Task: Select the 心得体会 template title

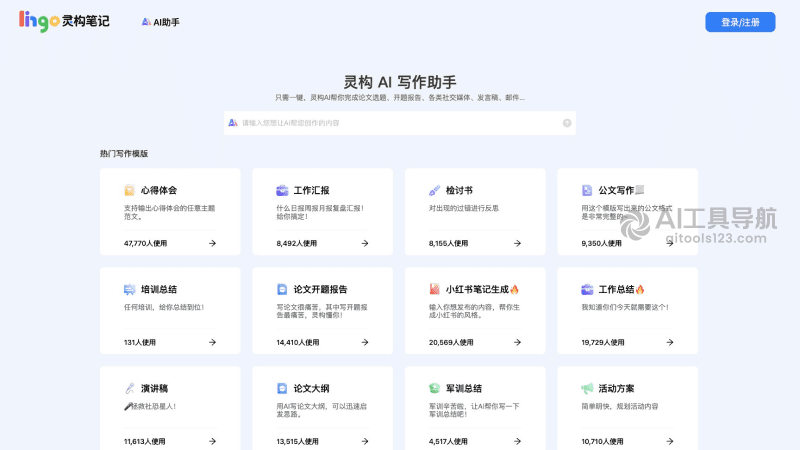Action: click(x=159, y=190)
